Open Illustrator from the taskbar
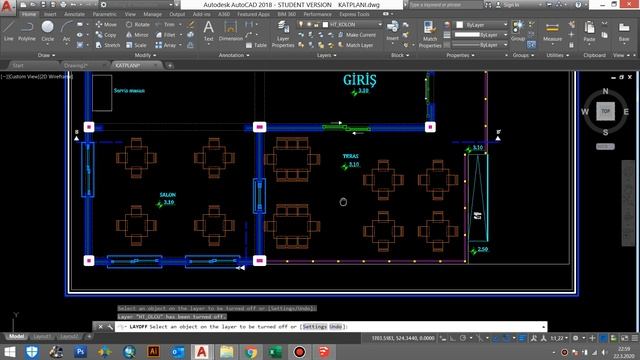This screenshot has width=640, height=360. click(x=153, y=351)
